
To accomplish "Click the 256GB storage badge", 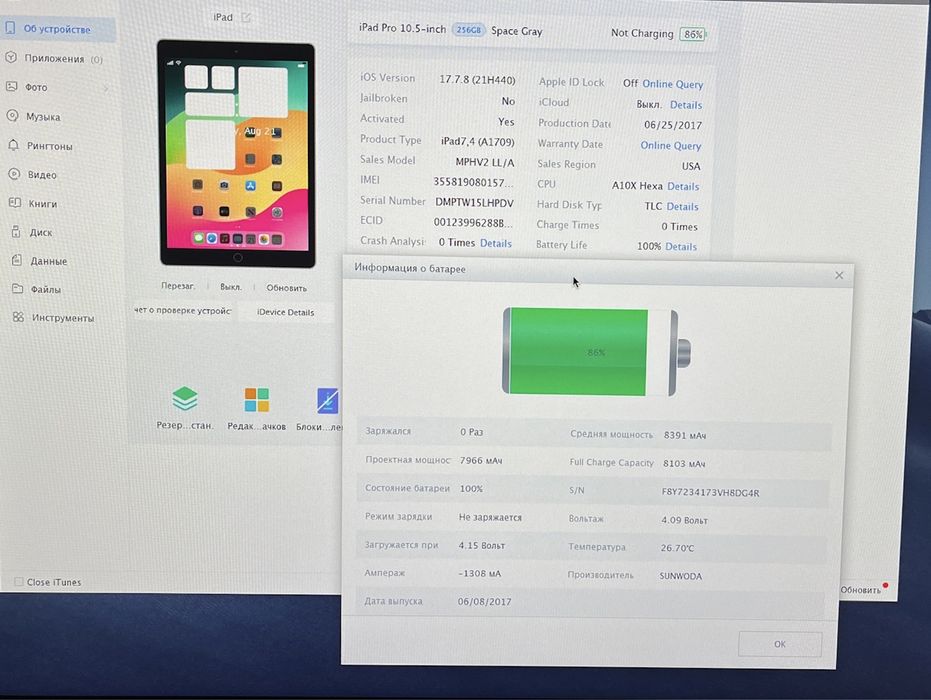I will (468, 30).
